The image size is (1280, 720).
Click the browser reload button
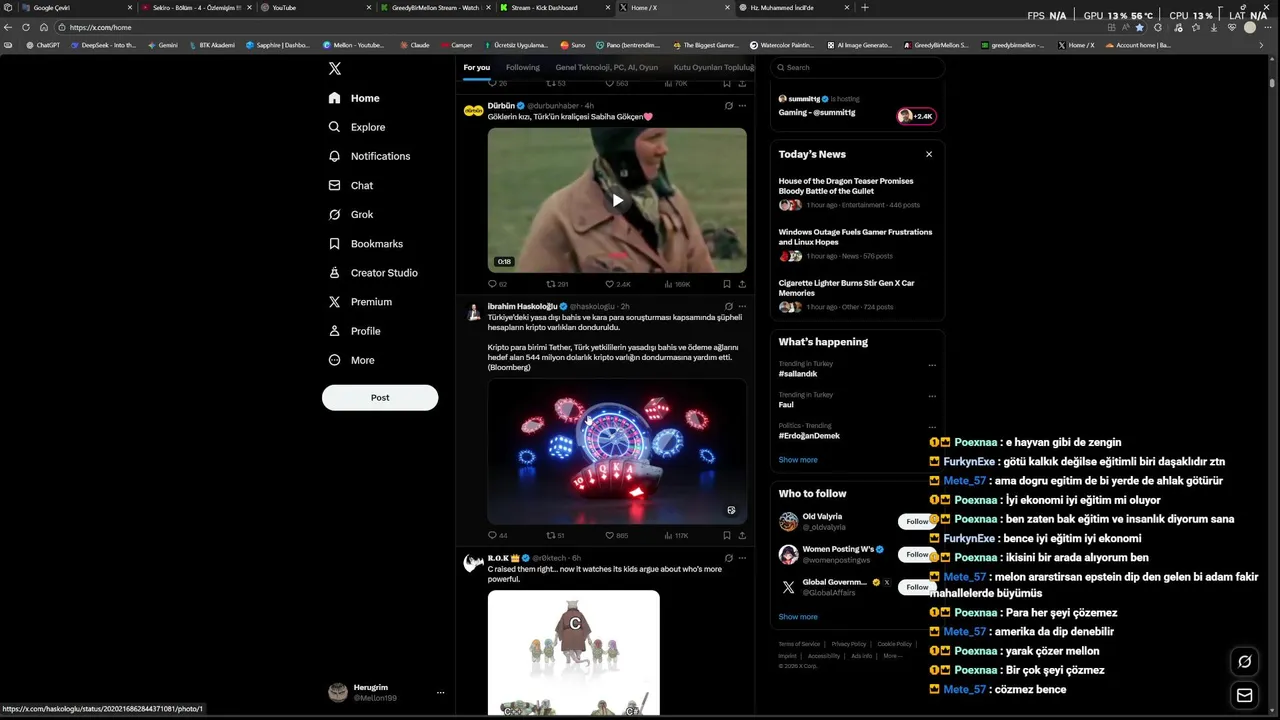26,27
